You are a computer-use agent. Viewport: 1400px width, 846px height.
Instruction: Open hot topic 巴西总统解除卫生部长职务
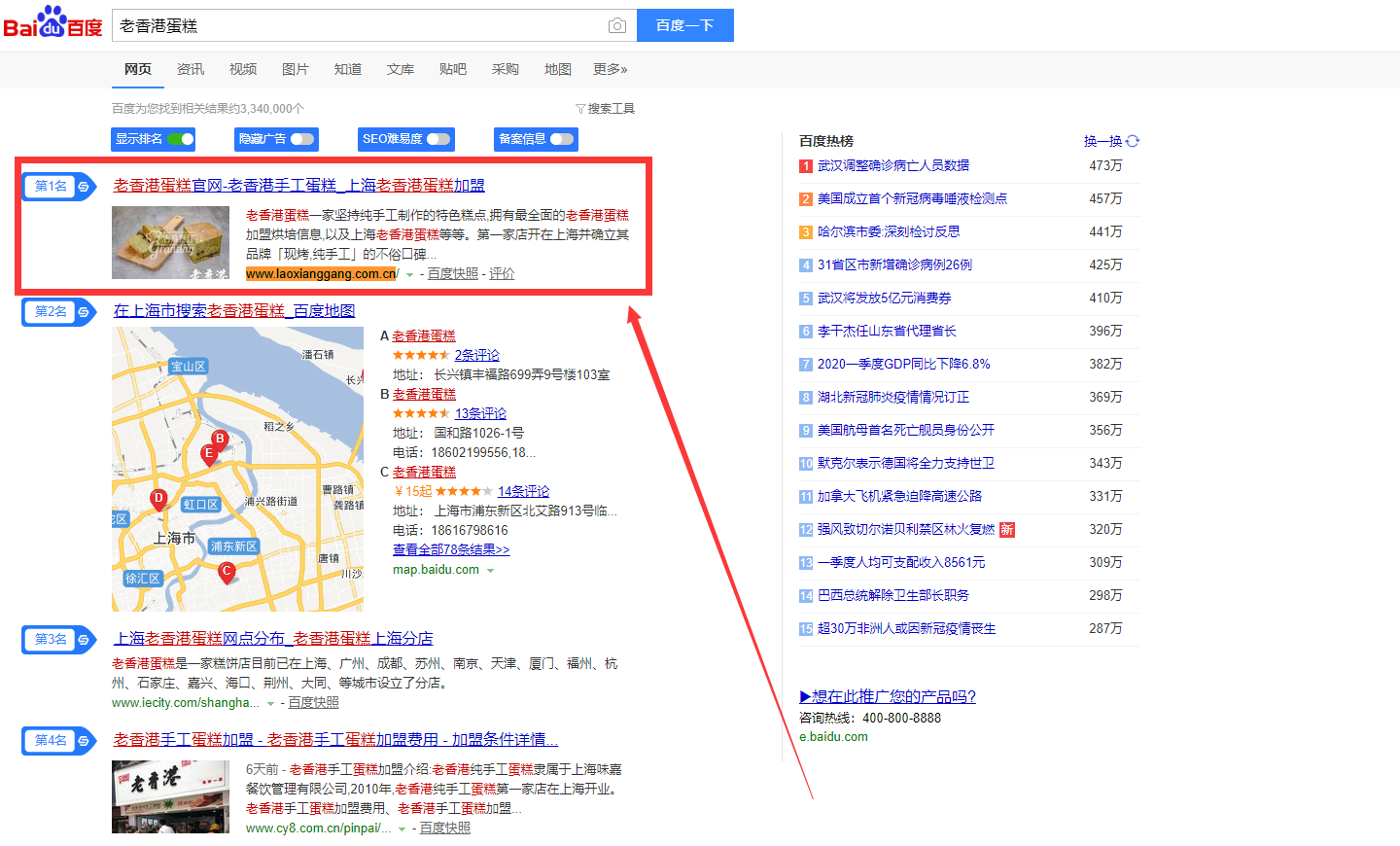tap(893, 595)
